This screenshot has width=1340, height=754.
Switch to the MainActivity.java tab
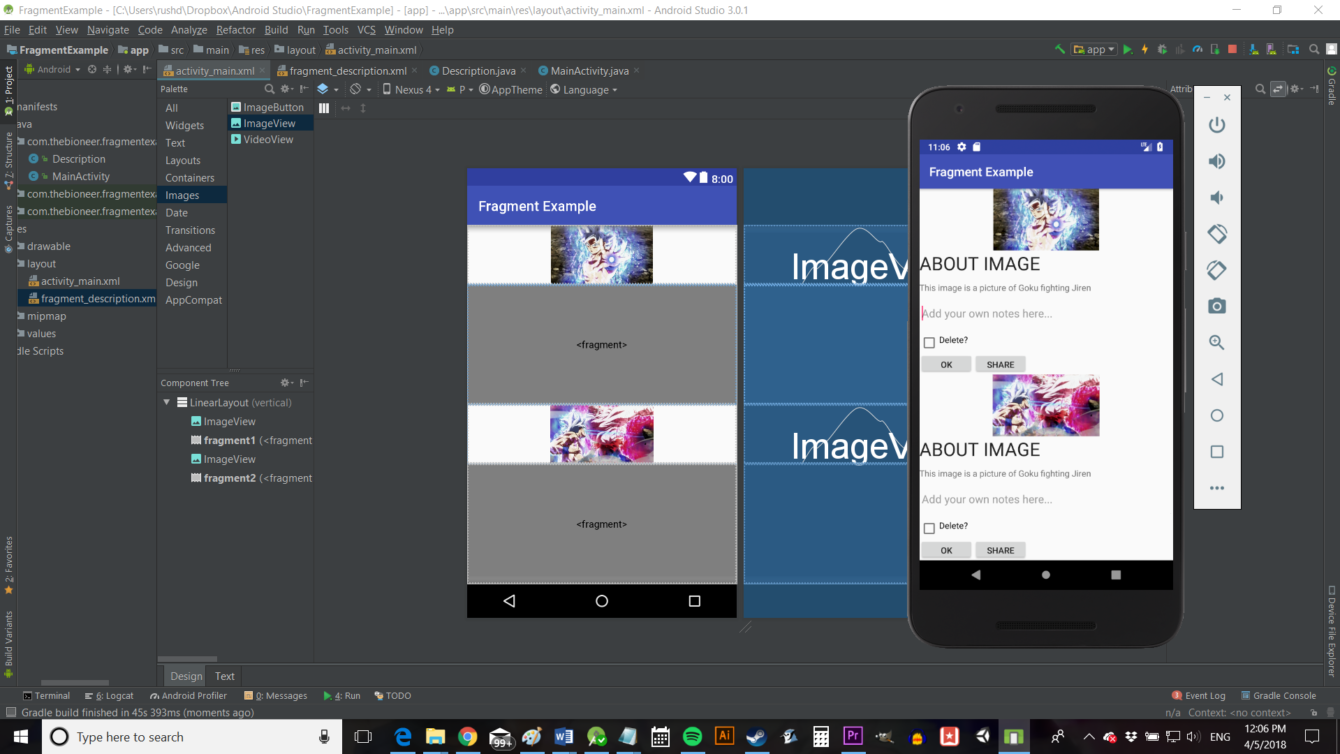pos(588,70)
